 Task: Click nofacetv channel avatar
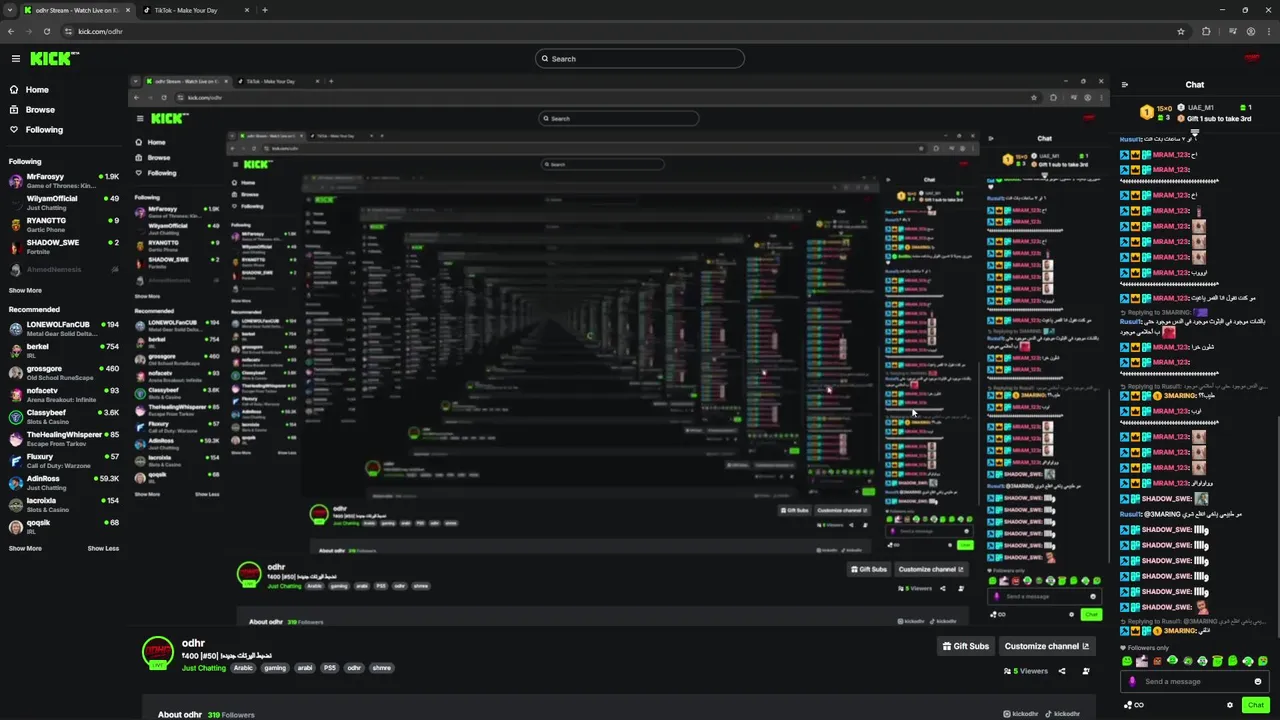click(x=16, y=395)
